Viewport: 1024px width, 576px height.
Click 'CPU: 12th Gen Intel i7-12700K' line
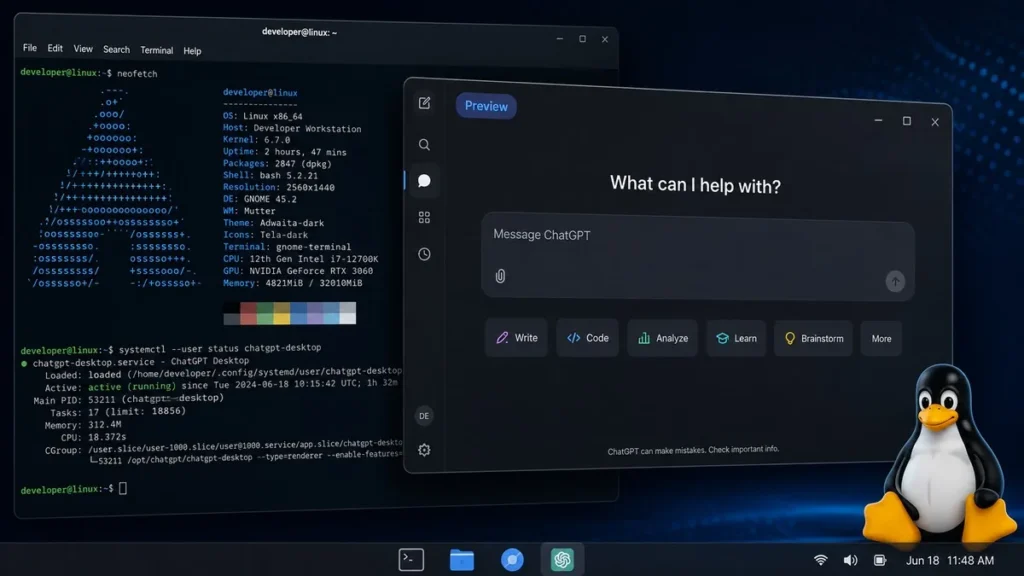click(x=300, y=259)
